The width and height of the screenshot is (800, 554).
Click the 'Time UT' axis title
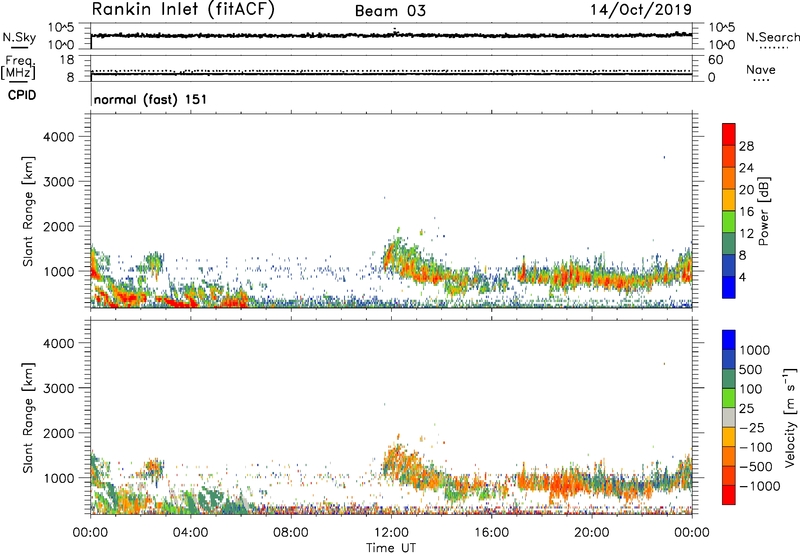coord(391,548)
